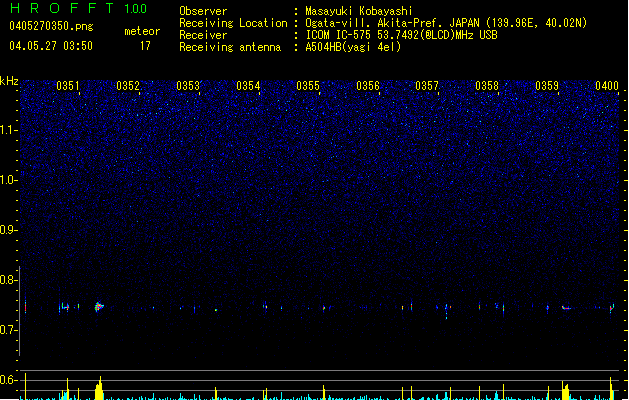Click the 0357 time marker

pyautogui.click(x=427, y=86)
